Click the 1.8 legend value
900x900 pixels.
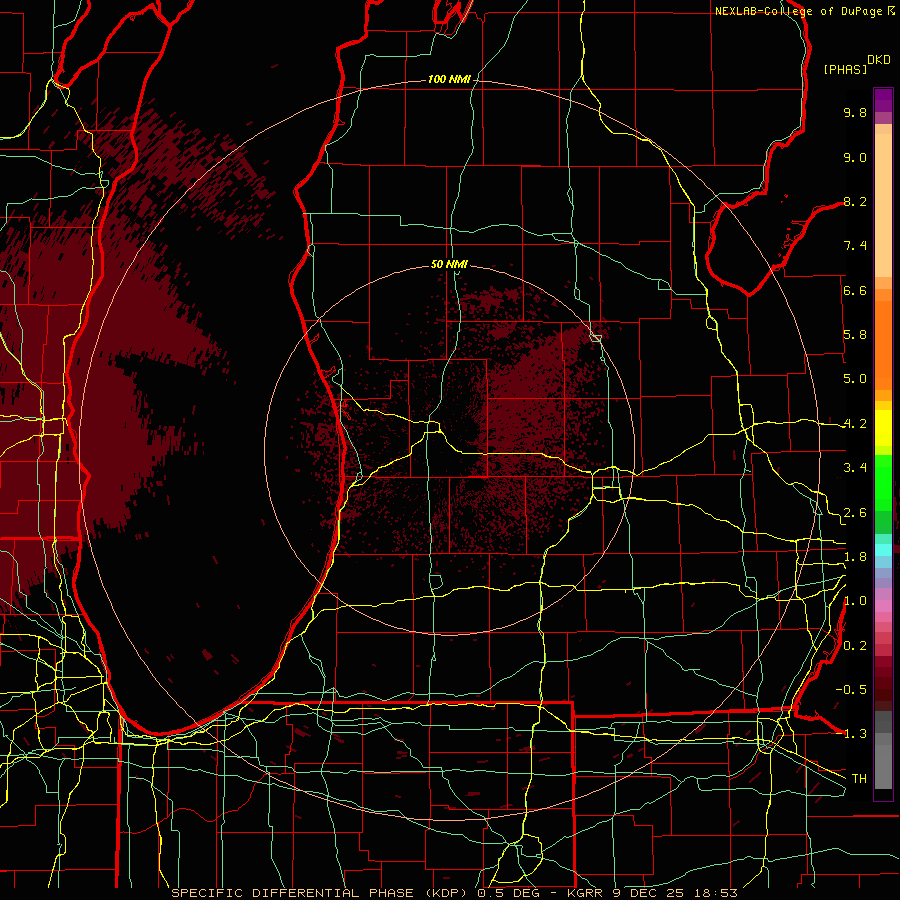(855, 557)
